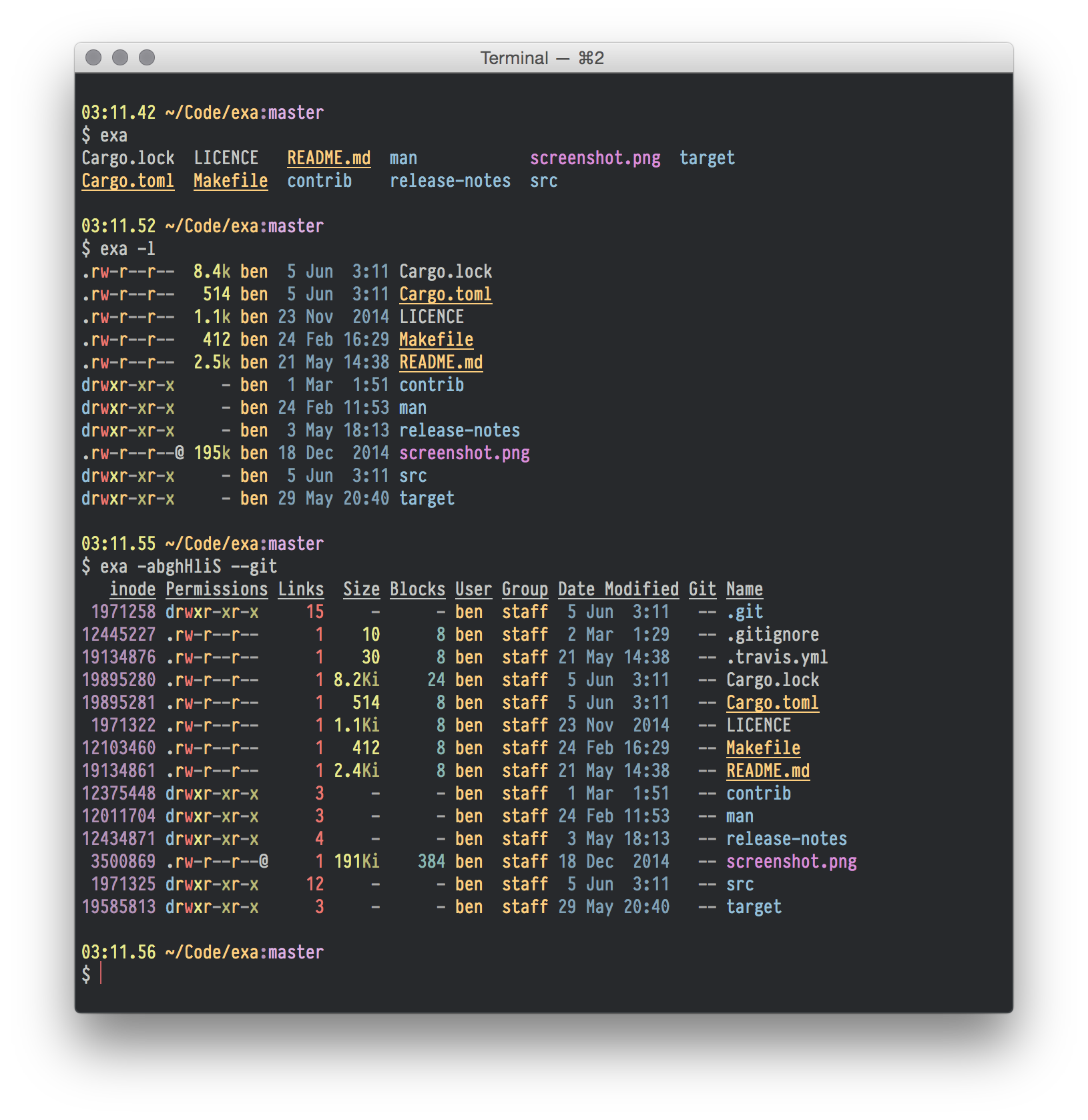Click underlined Makefile in the bottom table

(x=763, y=748)
